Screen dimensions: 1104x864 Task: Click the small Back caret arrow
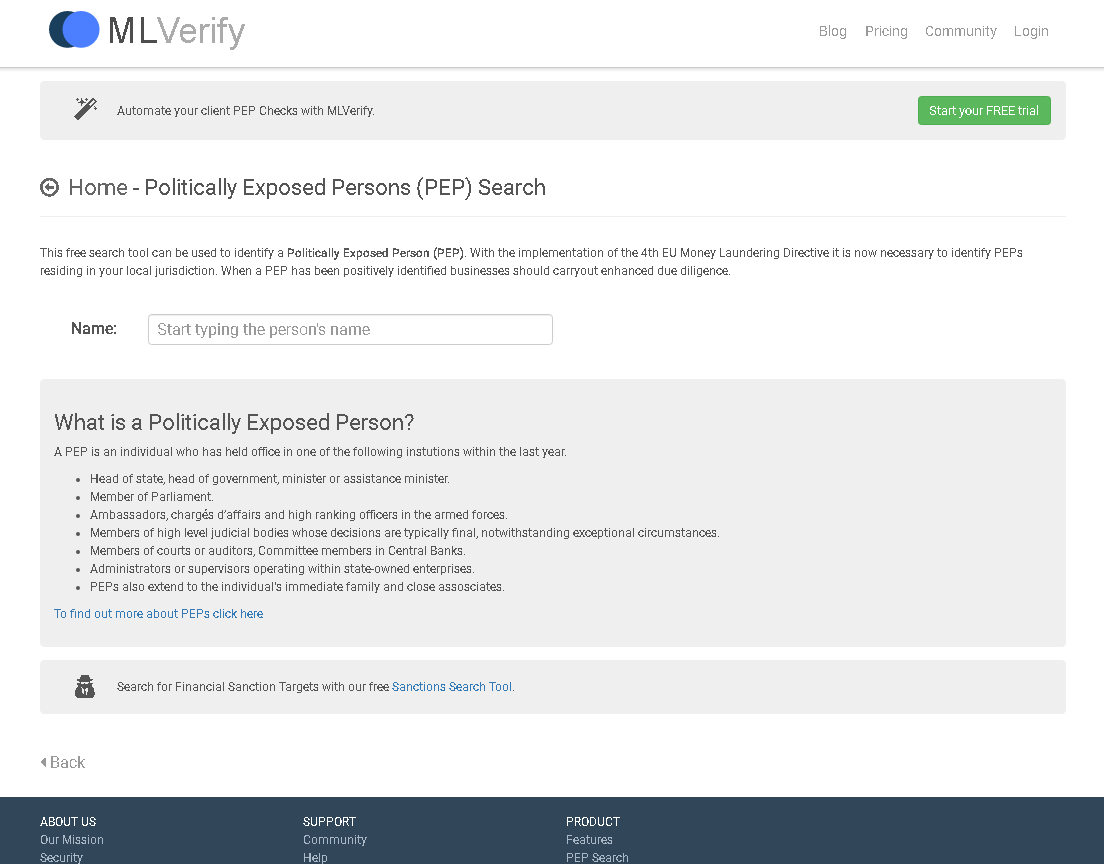pos(43,762)
